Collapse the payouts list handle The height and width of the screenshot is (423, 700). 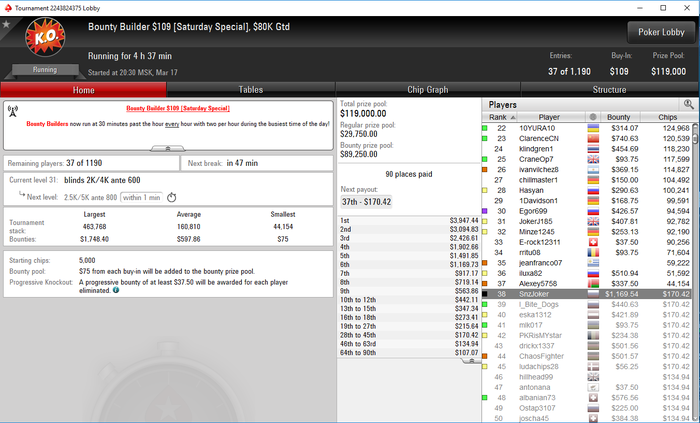(x=471, y=361)
